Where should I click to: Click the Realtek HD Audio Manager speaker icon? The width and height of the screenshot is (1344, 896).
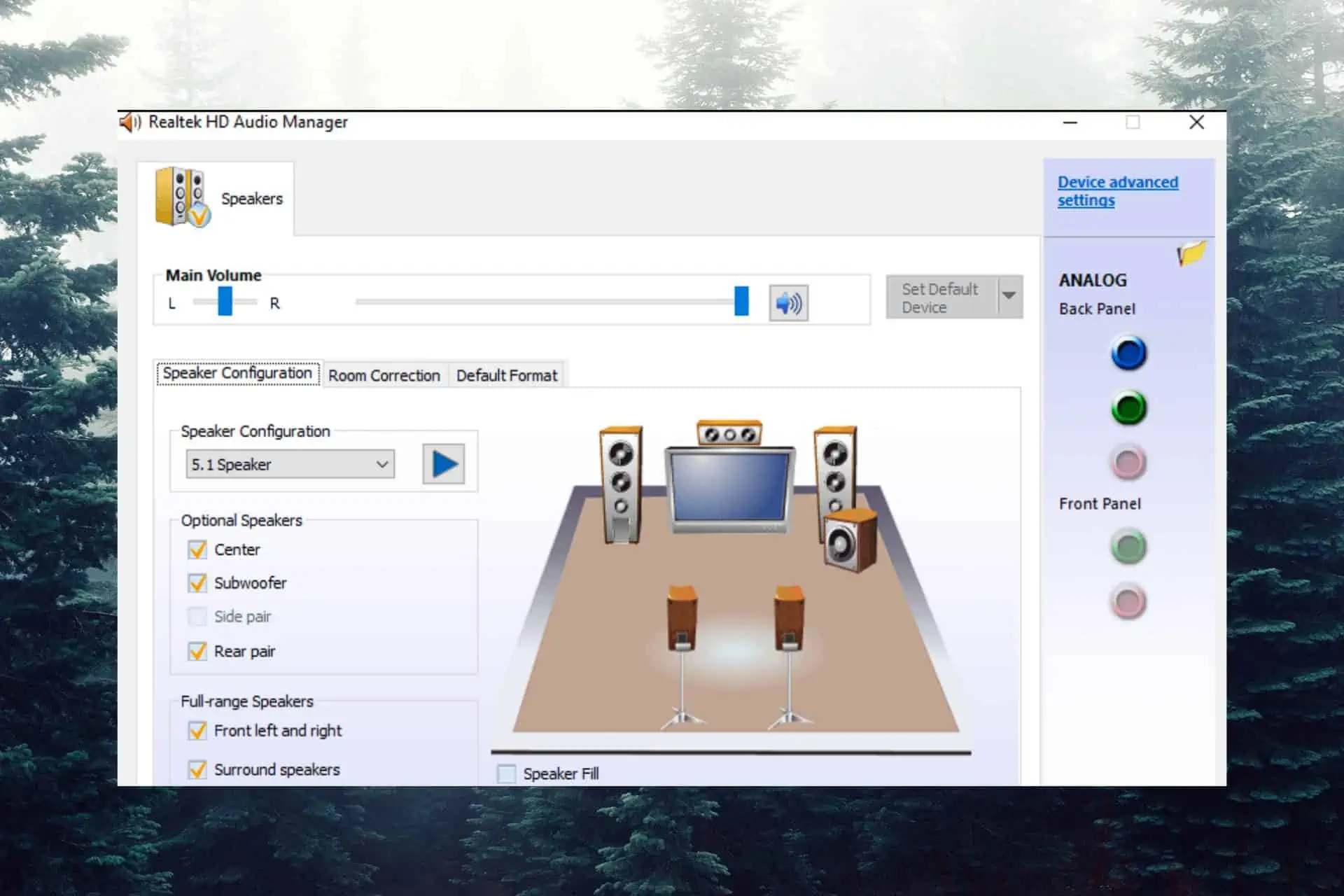click(x=128, y=122)
